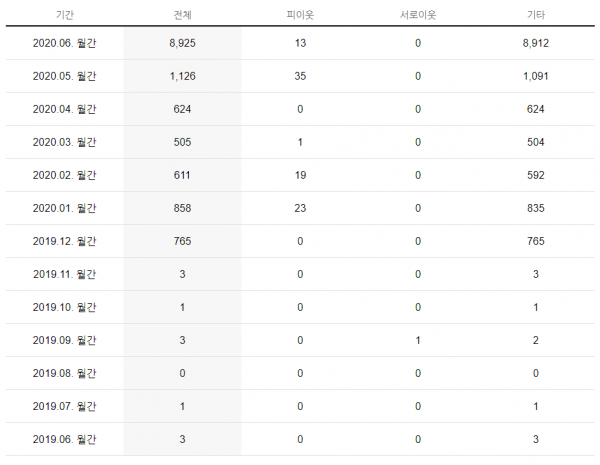Click the 8,912 value in 기타 column

[535, 43]
